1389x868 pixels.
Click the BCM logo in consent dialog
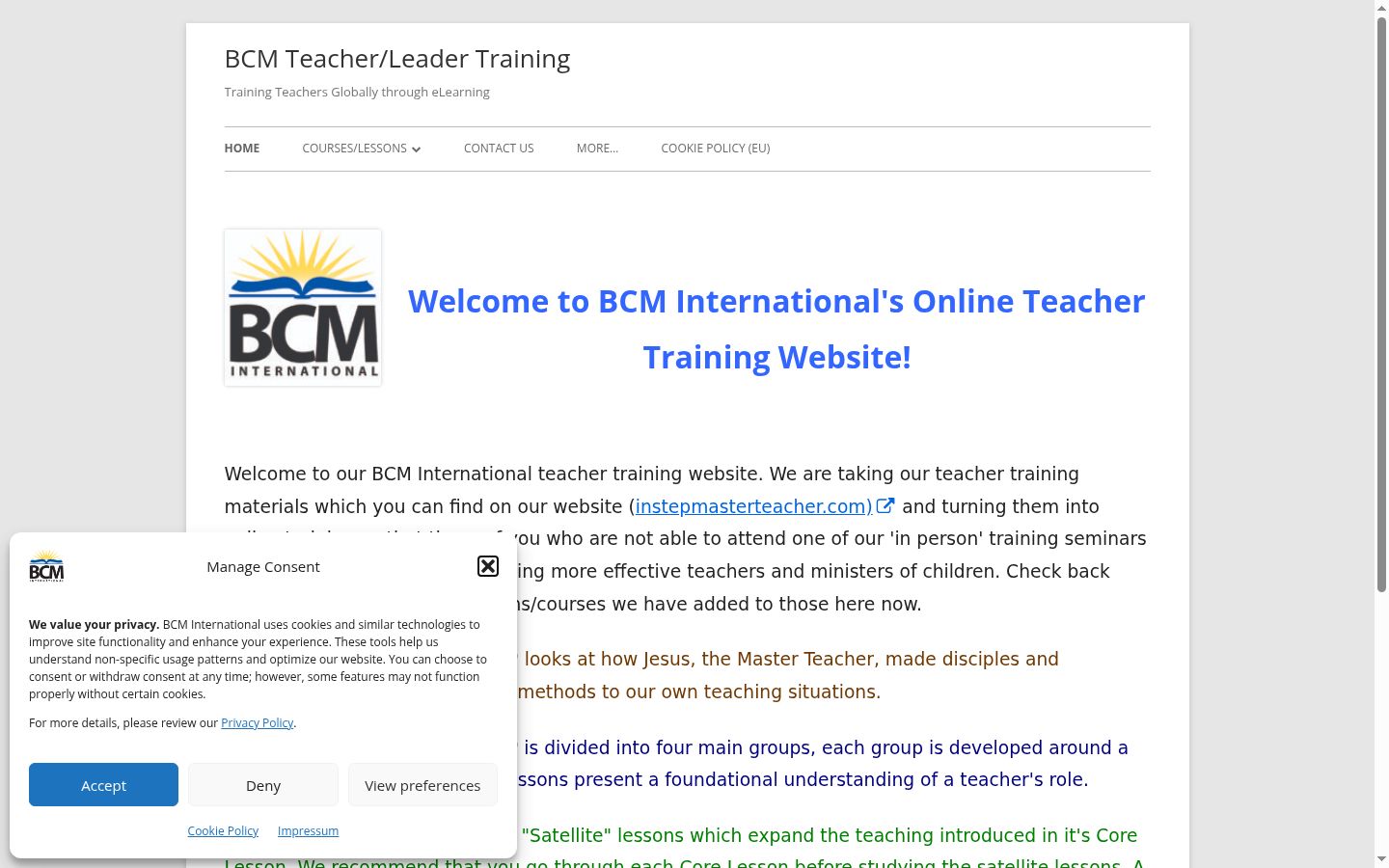46,566
